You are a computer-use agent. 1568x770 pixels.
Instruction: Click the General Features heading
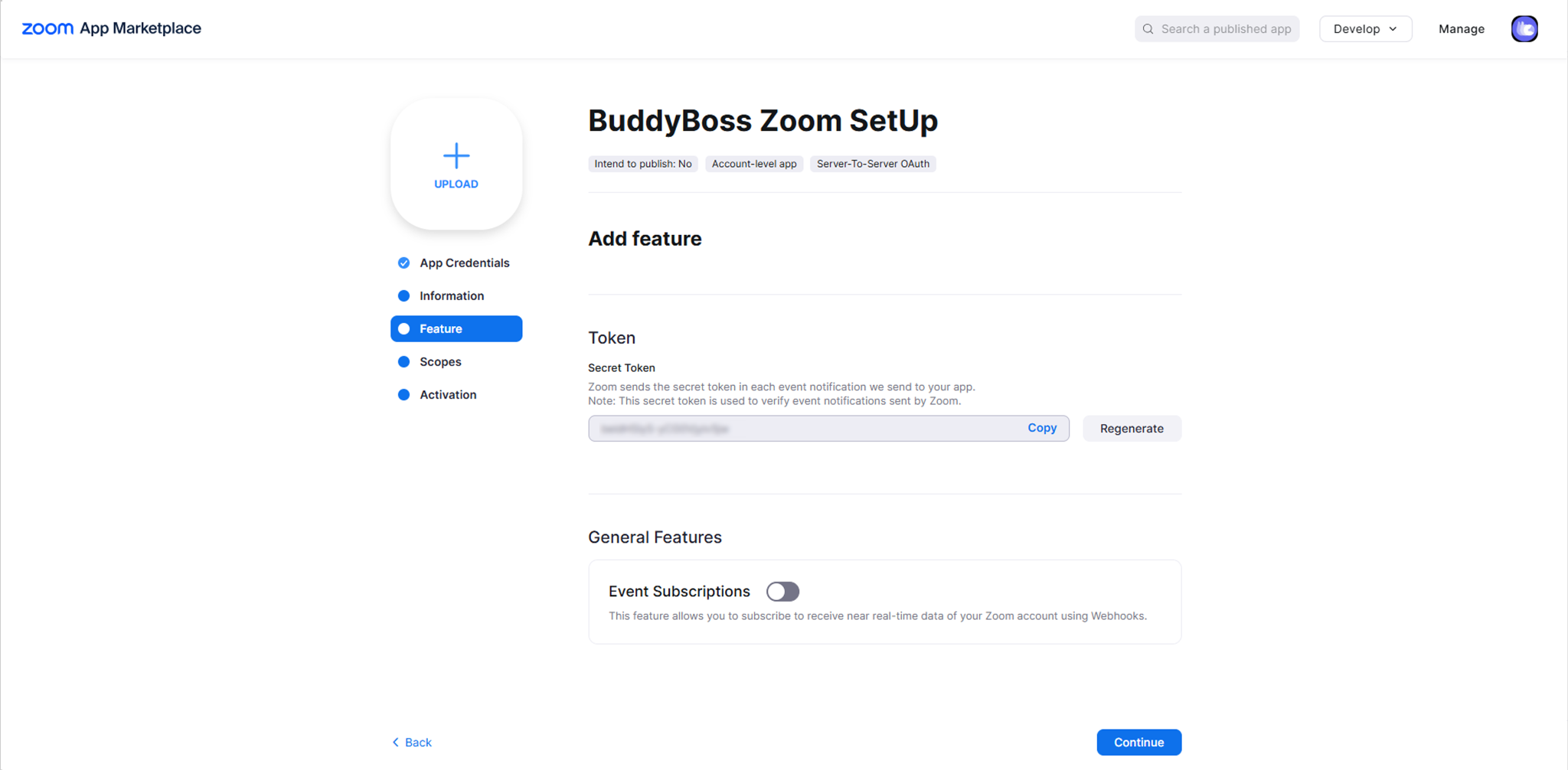pyautogui.click(x=655, y=537)
